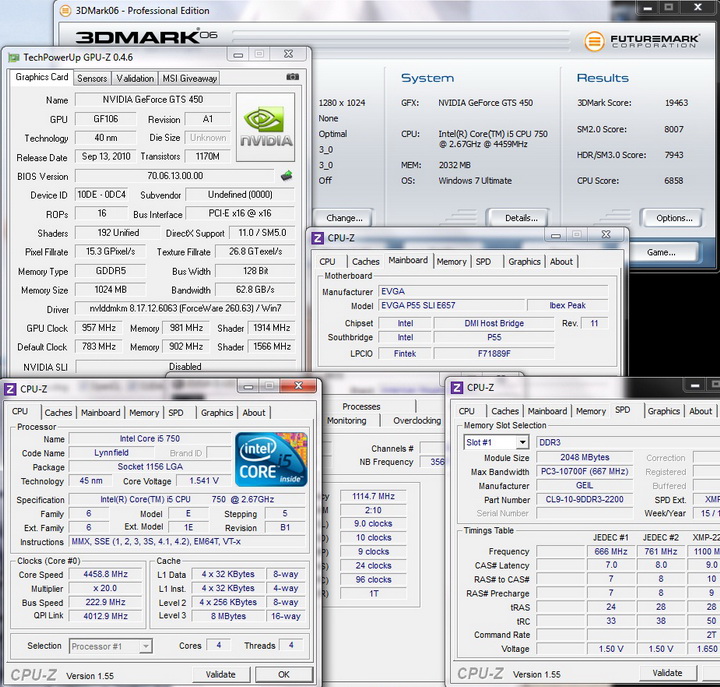Click the Intel Core i5 logo in CPU-Z
Viewport: 720px width, 687px height.
(271, 459)
